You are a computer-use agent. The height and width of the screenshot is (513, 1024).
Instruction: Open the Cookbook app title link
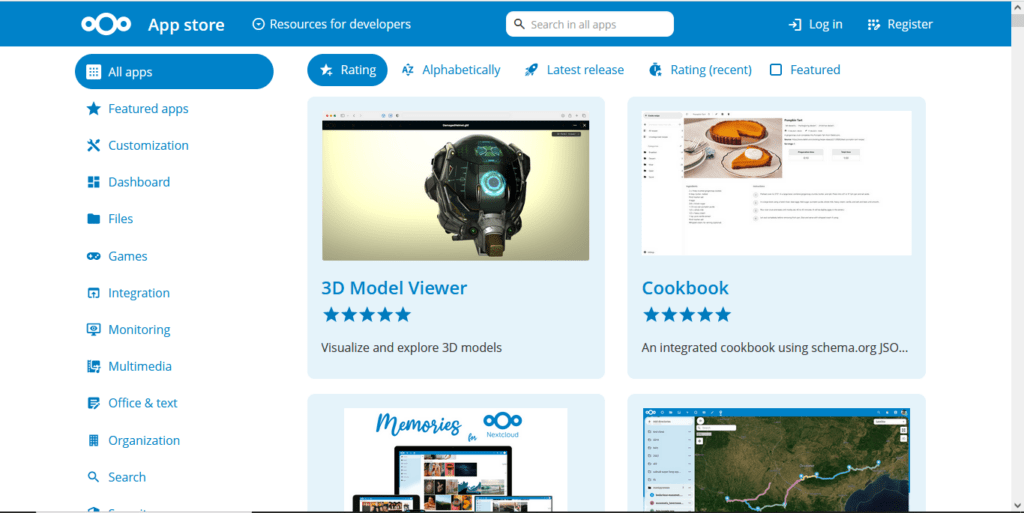pyautogui.click(x=685, y=288)
